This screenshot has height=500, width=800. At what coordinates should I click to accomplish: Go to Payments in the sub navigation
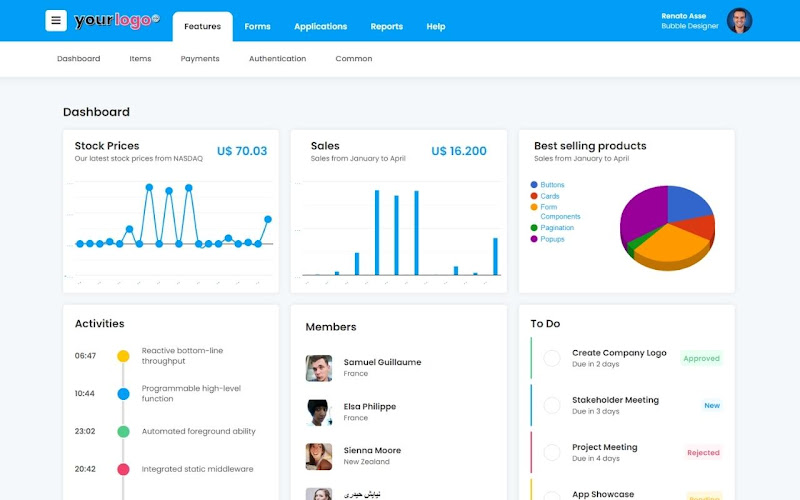199,59
